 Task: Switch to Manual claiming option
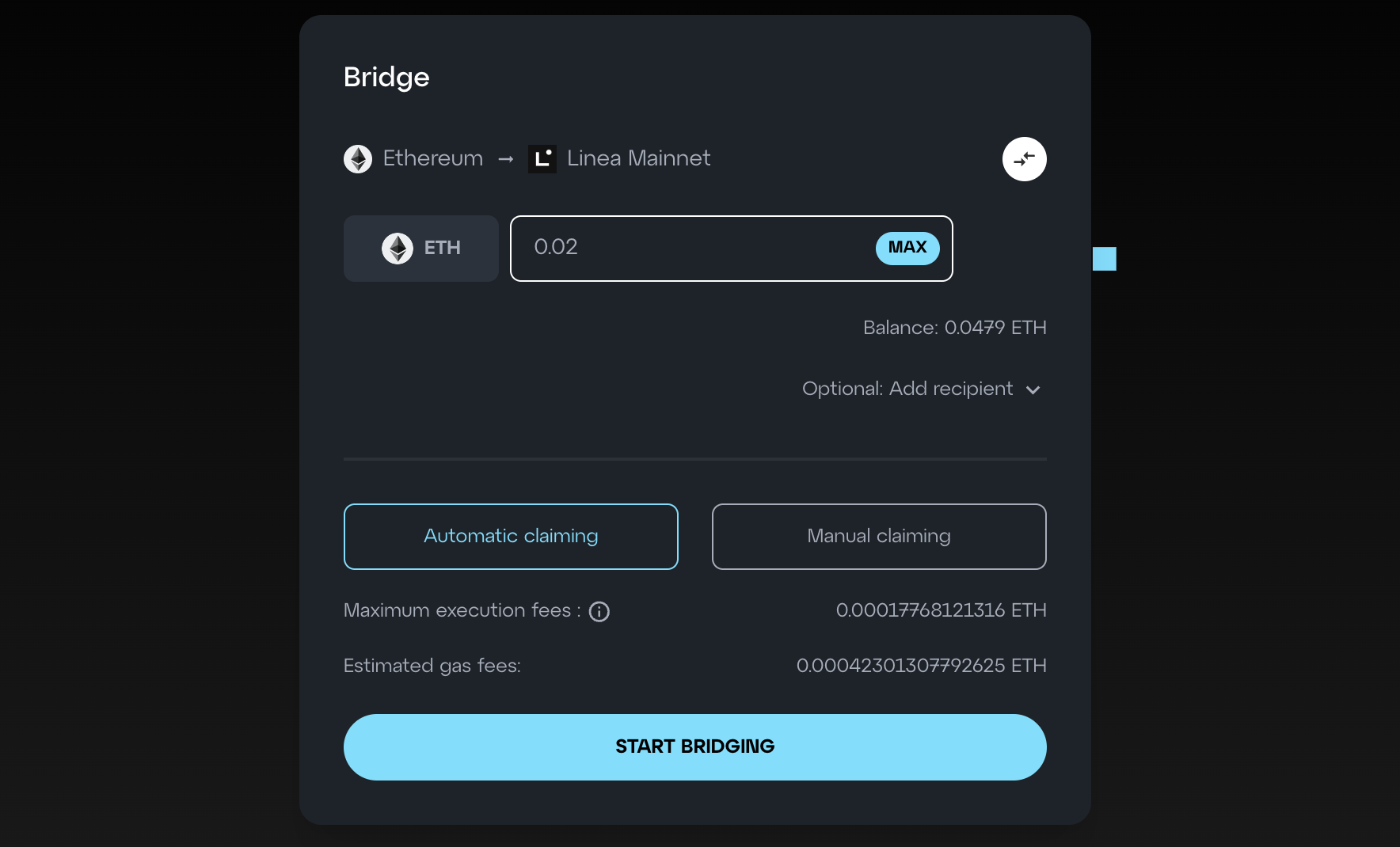pos(879,537)
